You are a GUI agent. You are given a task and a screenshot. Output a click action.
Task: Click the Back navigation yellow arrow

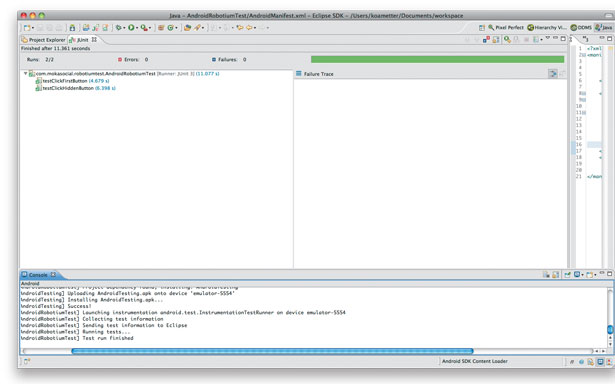[249, 28]
